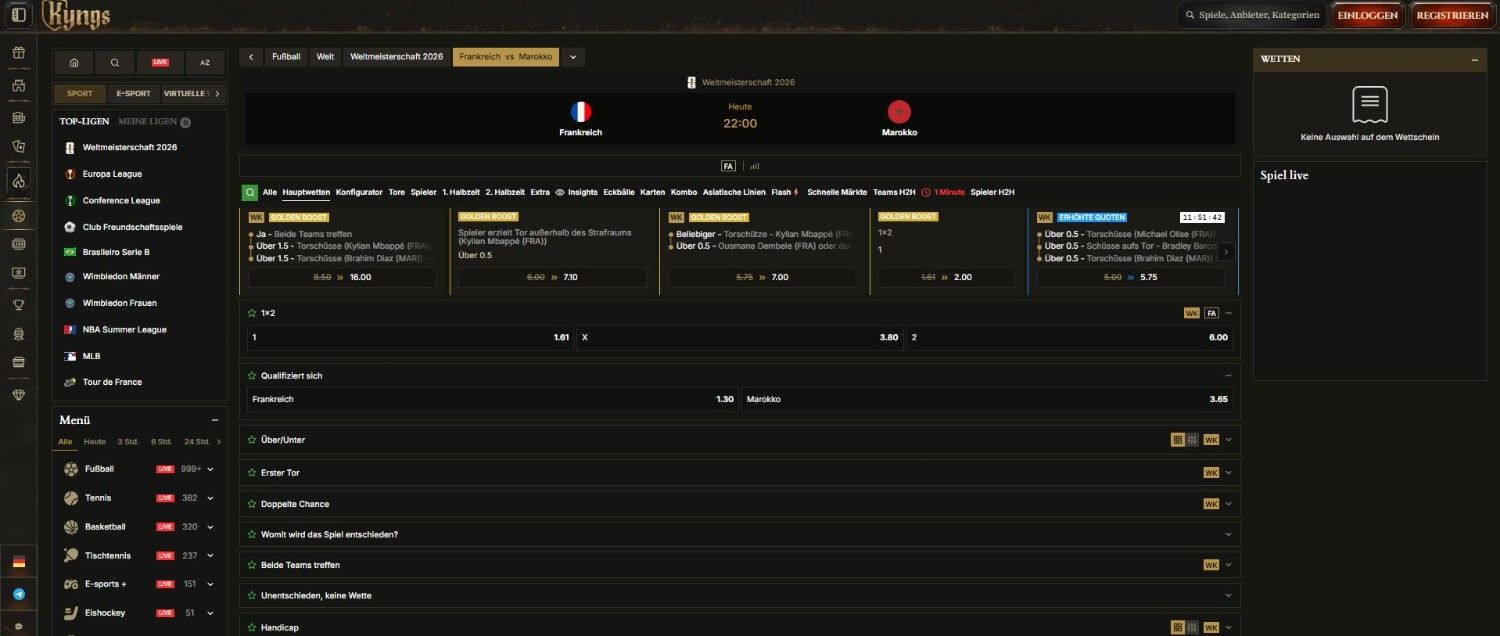
Task: Open the A-Z sports listing button
Action: click(x=205, y=62)
